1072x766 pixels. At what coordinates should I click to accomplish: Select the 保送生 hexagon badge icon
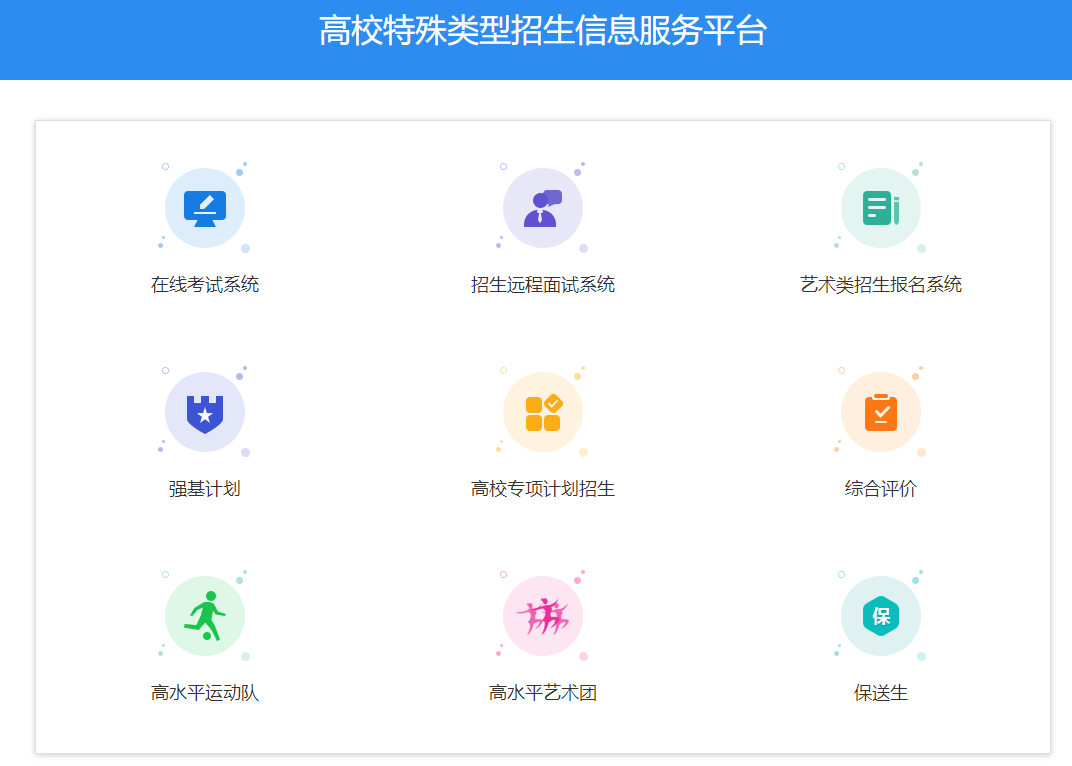click(881, 615)
